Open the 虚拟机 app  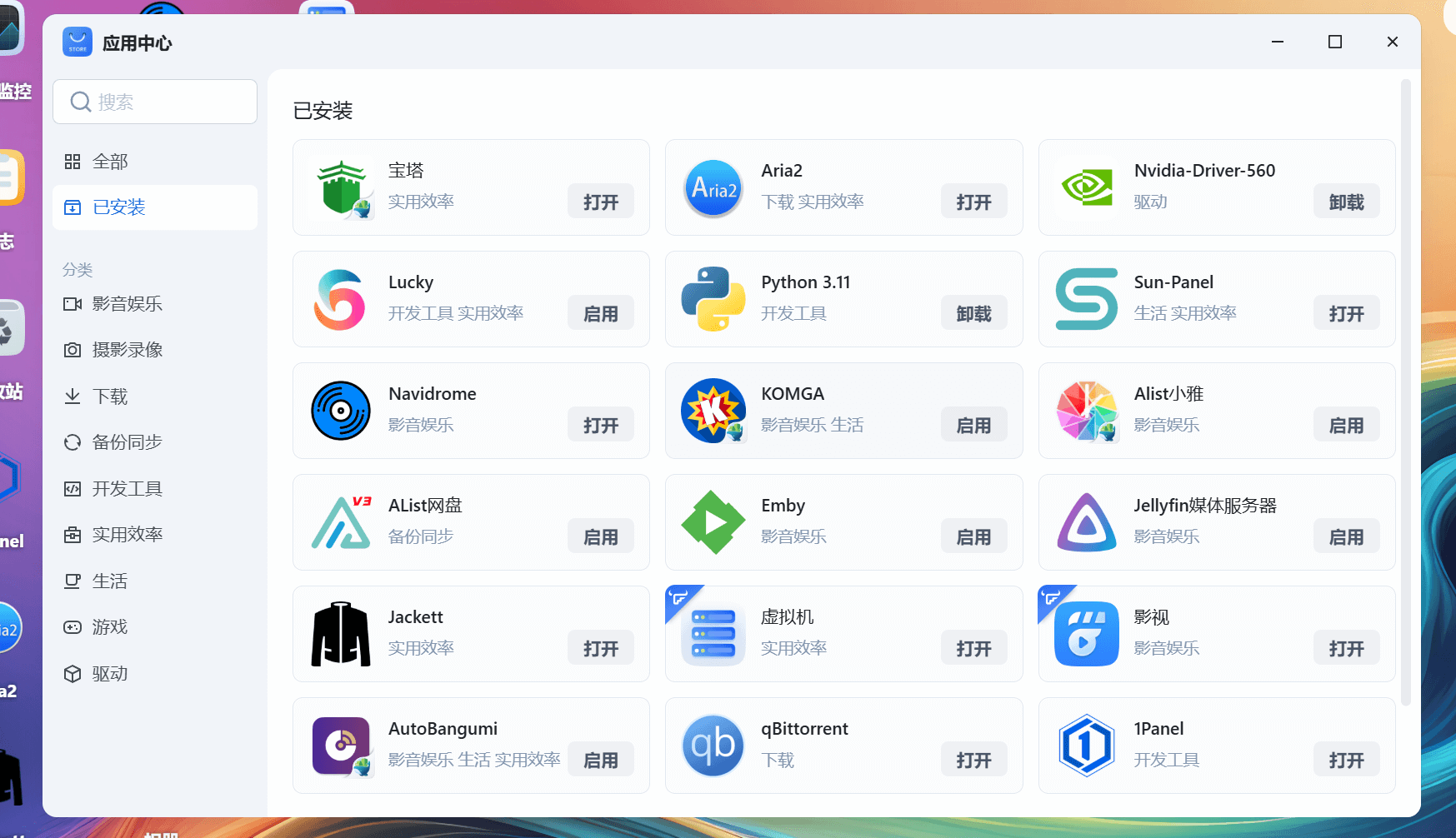click(973, 648)
